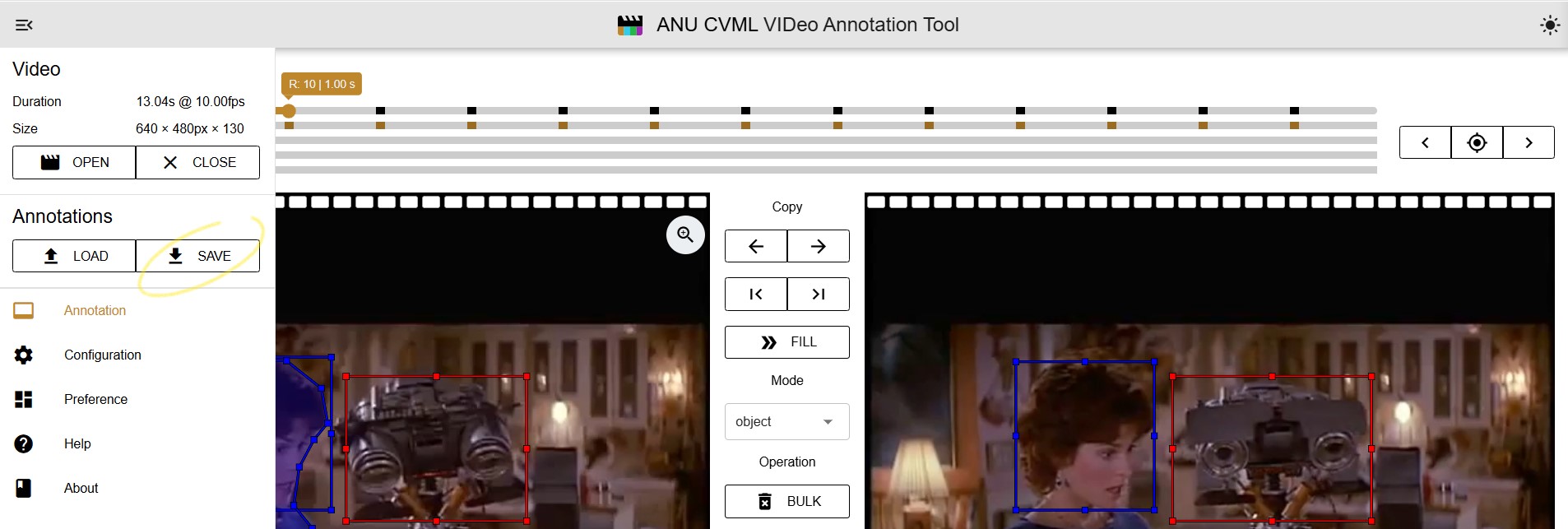Copy annotation to the right frame arrow

pos(818,246)
